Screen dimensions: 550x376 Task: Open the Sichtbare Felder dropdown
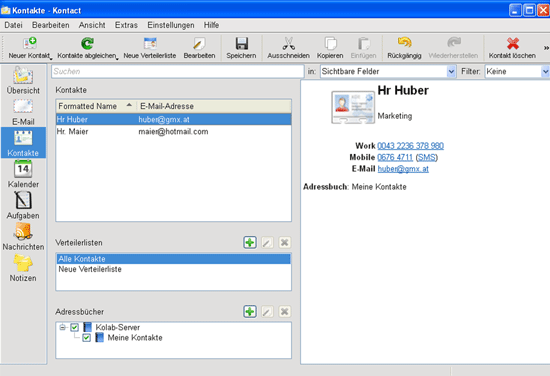coord(451,72)
